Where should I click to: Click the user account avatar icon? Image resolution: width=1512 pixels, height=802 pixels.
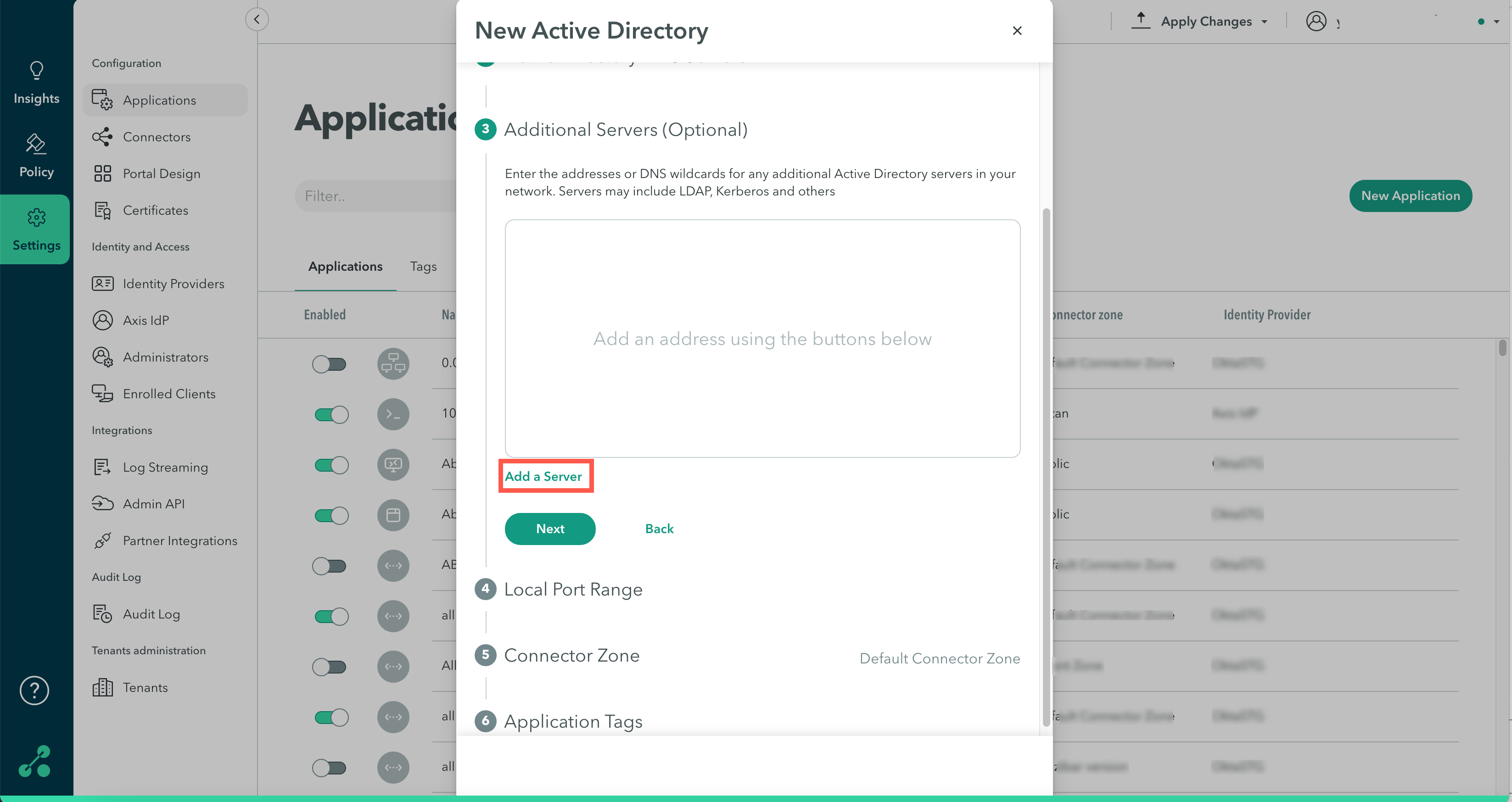tap(1316, 22)
